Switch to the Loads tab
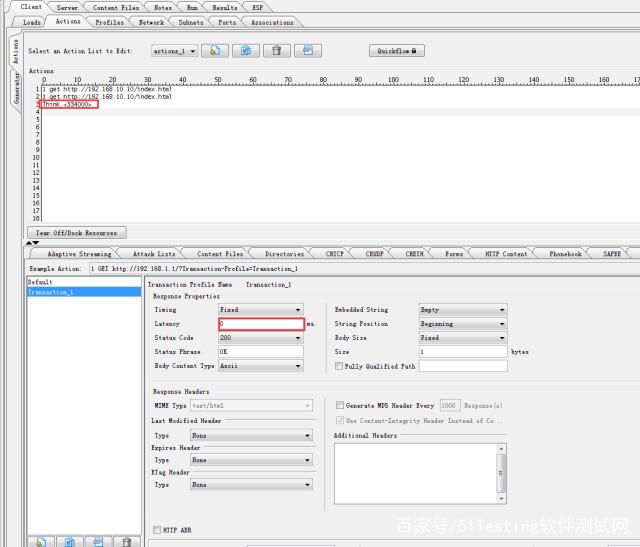The image size is (640, 547). (x=31, y=22)
